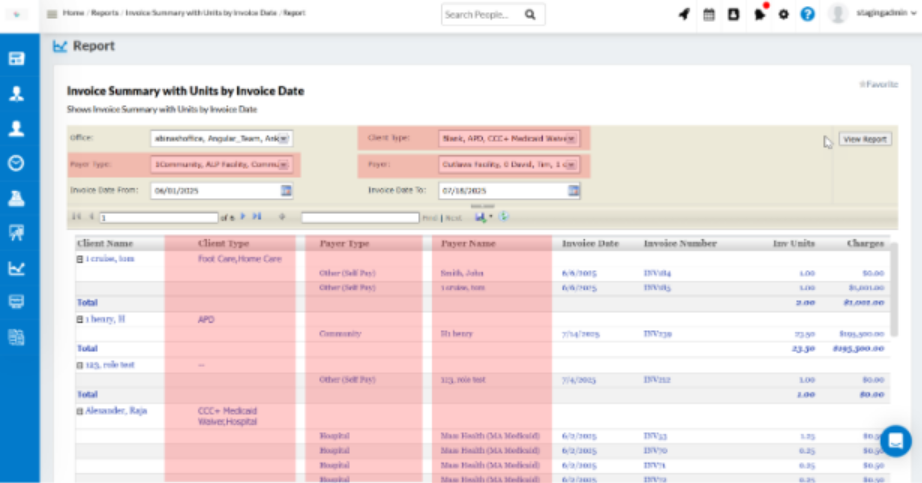Image resolution: width=922 pixels, height=483 pixels.
Task: Open client link 'Alexander, Raja'
Action: coord(116,411)
